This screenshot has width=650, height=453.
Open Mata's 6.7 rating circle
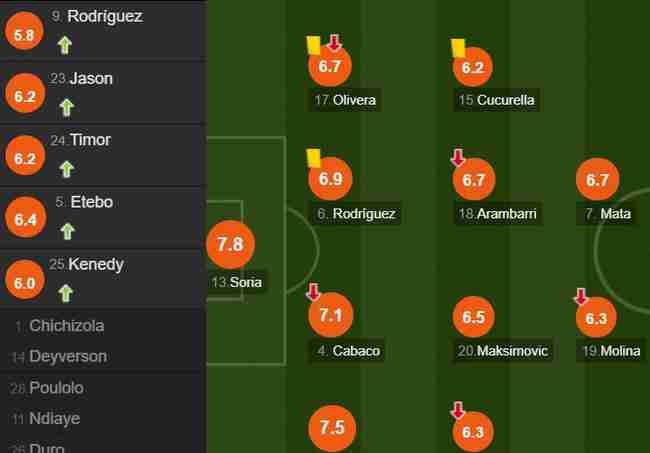coord(597,179)
